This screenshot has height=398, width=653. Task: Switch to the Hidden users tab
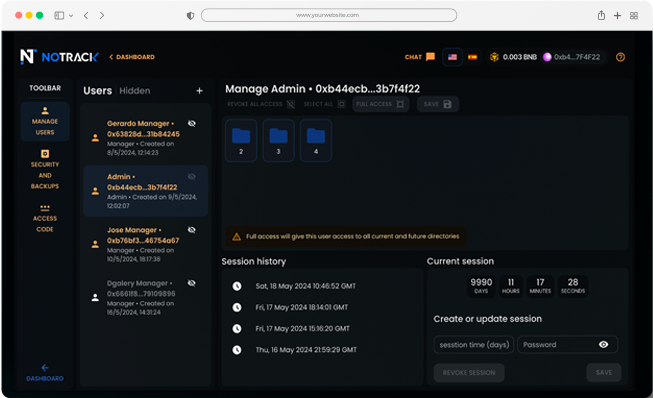click(x=135, y=91)
